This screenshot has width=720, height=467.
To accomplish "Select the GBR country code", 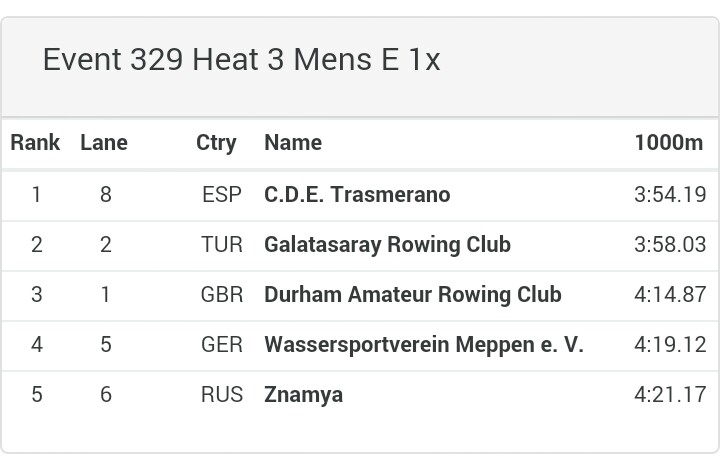I will click(x=222, y=295).
